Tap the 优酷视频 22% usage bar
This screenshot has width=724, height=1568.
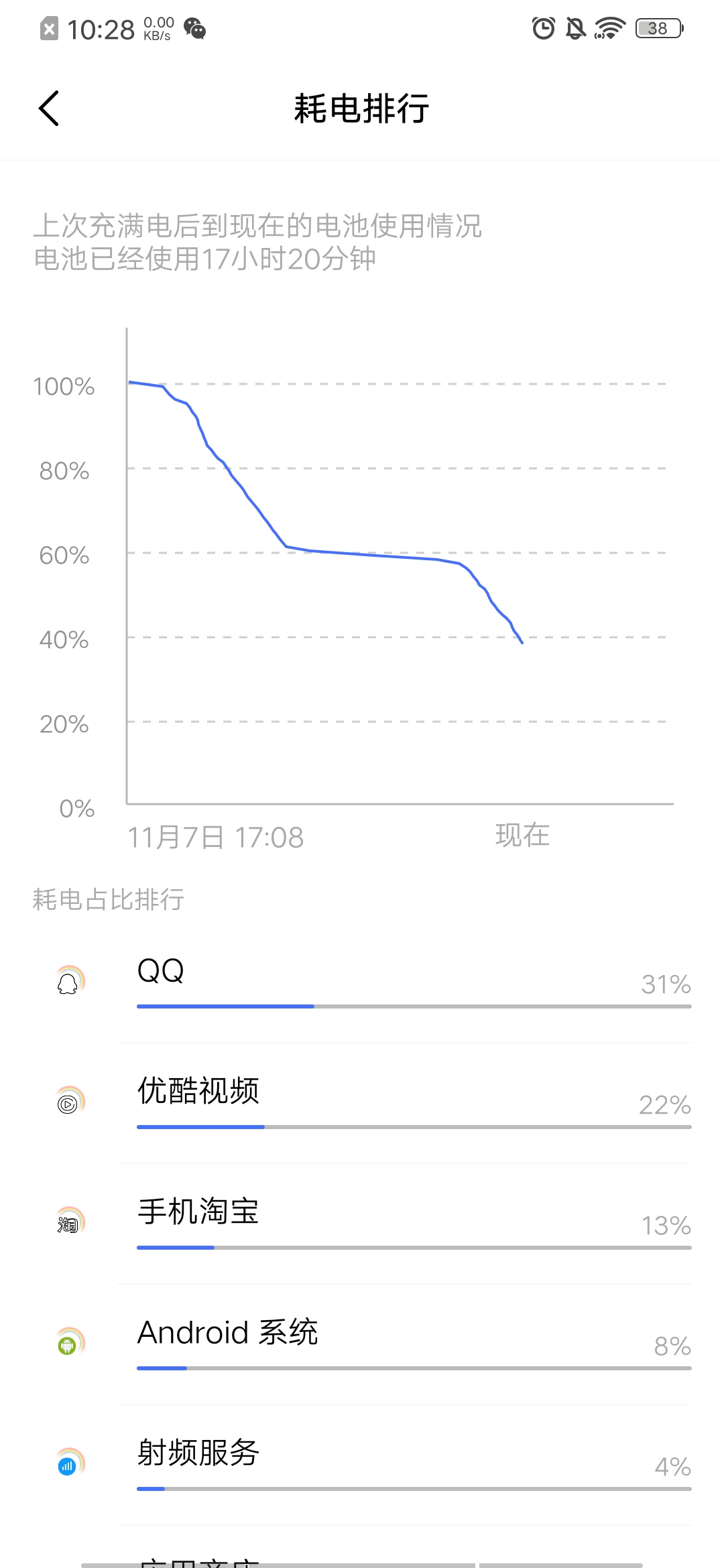coord(414,1127)
